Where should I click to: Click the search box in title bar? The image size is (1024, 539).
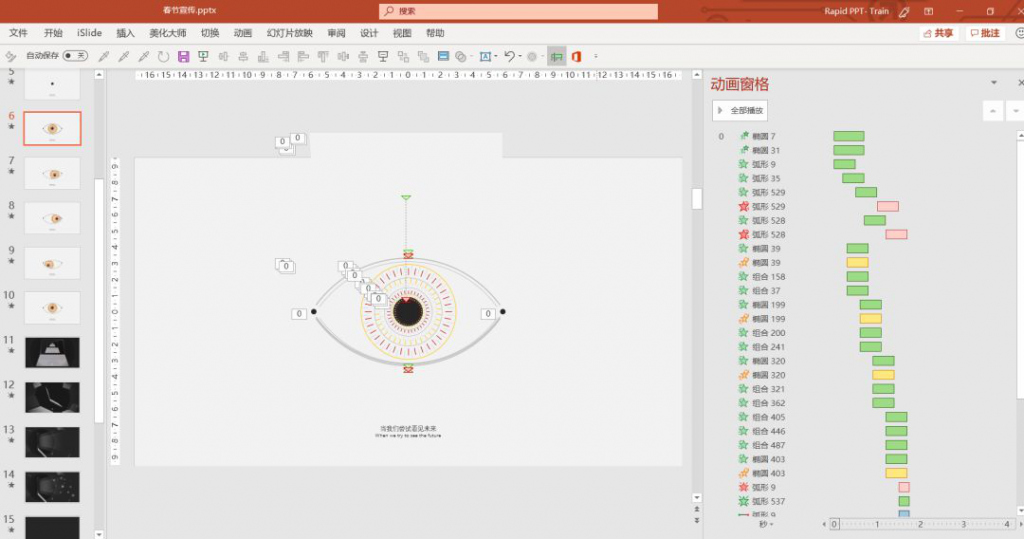click(x=519, y=11)
